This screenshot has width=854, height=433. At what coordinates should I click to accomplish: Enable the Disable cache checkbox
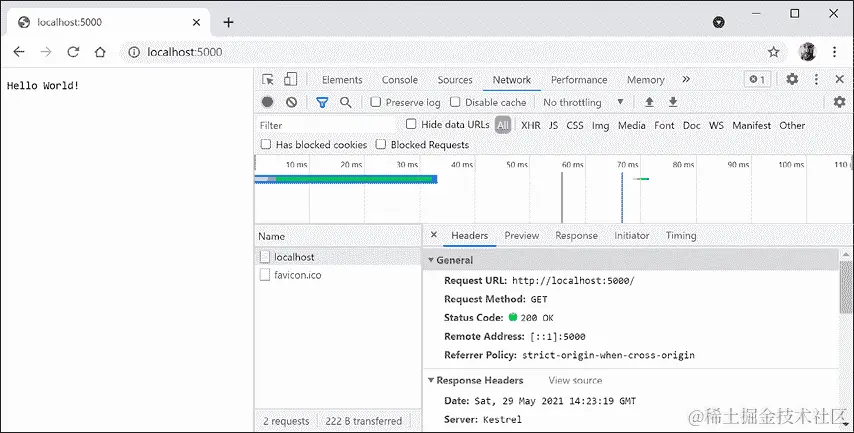(x=455, y=102)
